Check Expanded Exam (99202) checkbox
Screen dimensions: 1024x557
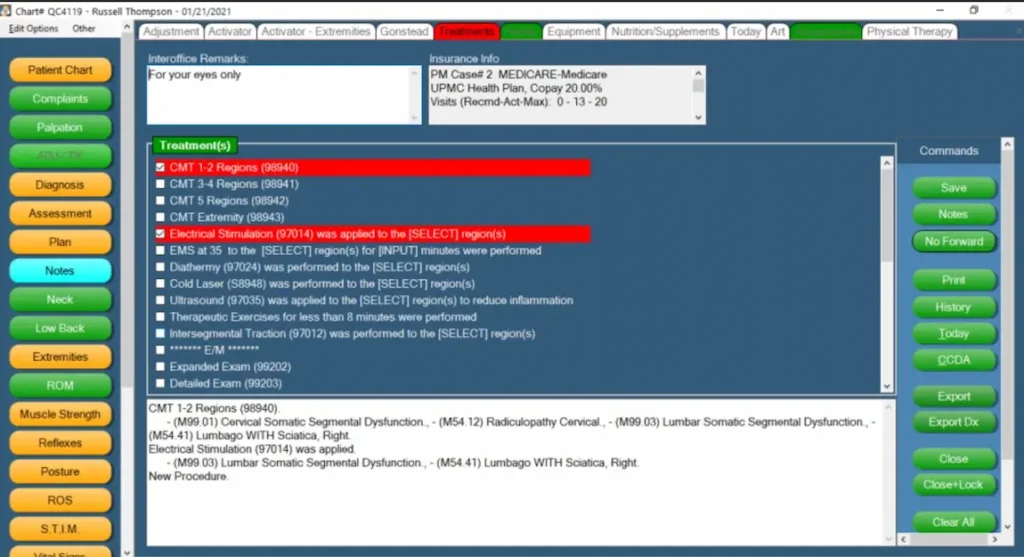tap(160, 366)
